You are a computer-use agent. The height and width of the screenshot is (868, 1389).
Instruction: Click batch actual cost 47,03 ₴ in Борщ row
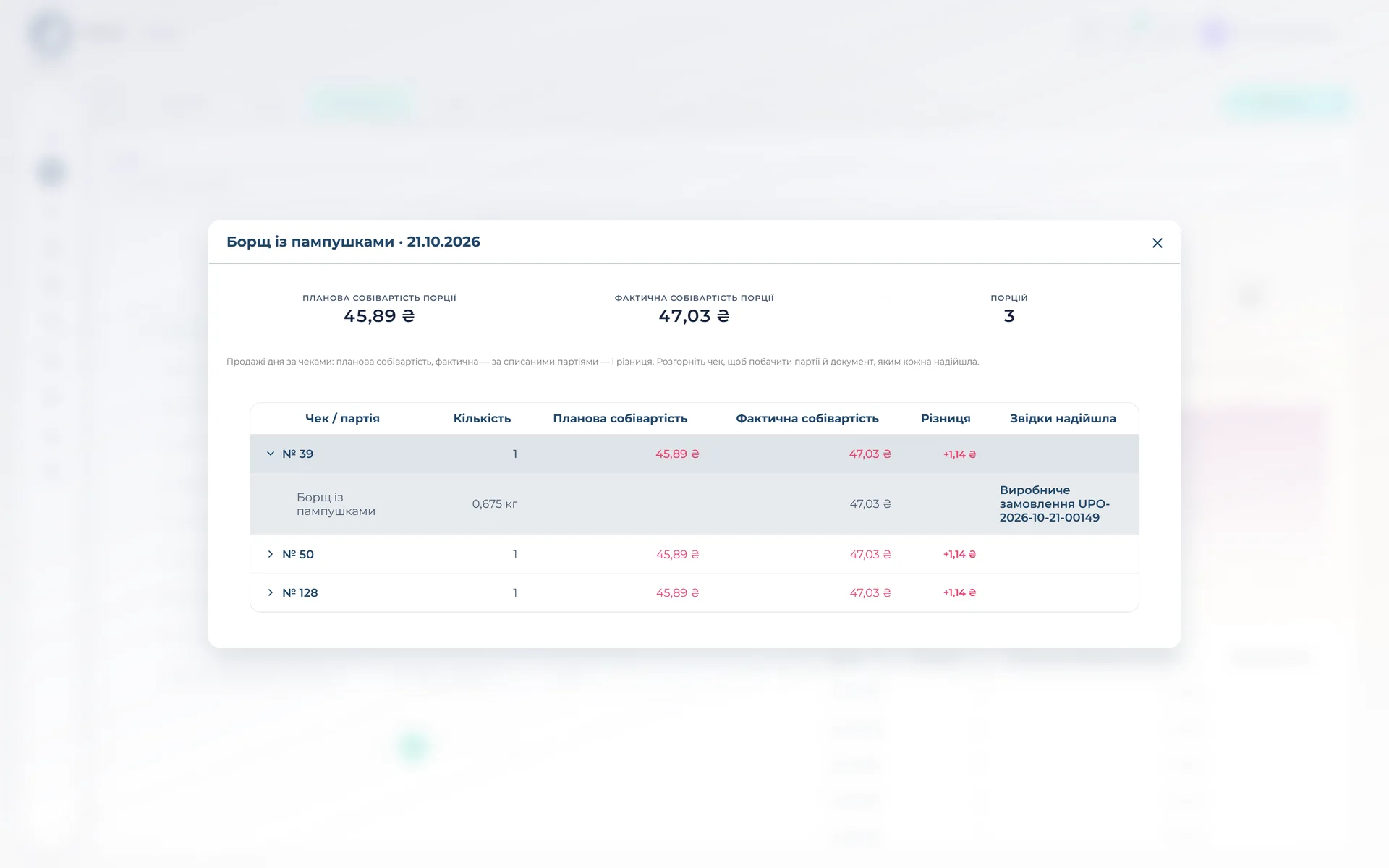(x=870, y=503)
